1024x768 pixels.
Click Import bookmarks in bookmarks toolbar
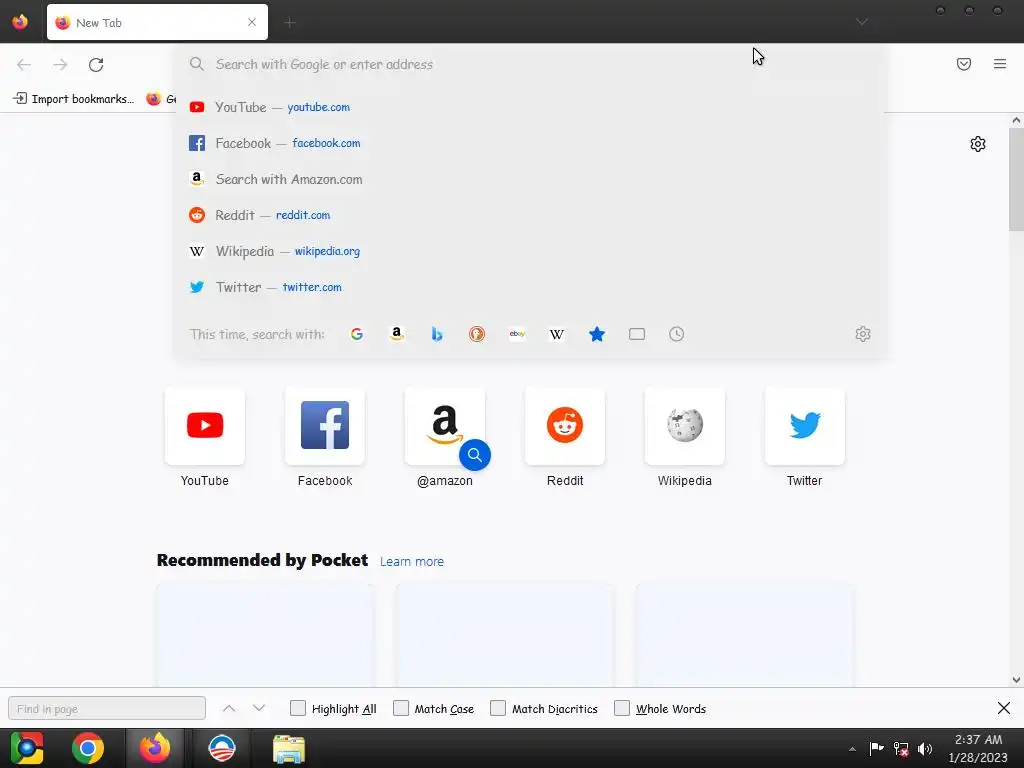pos(73,99)
